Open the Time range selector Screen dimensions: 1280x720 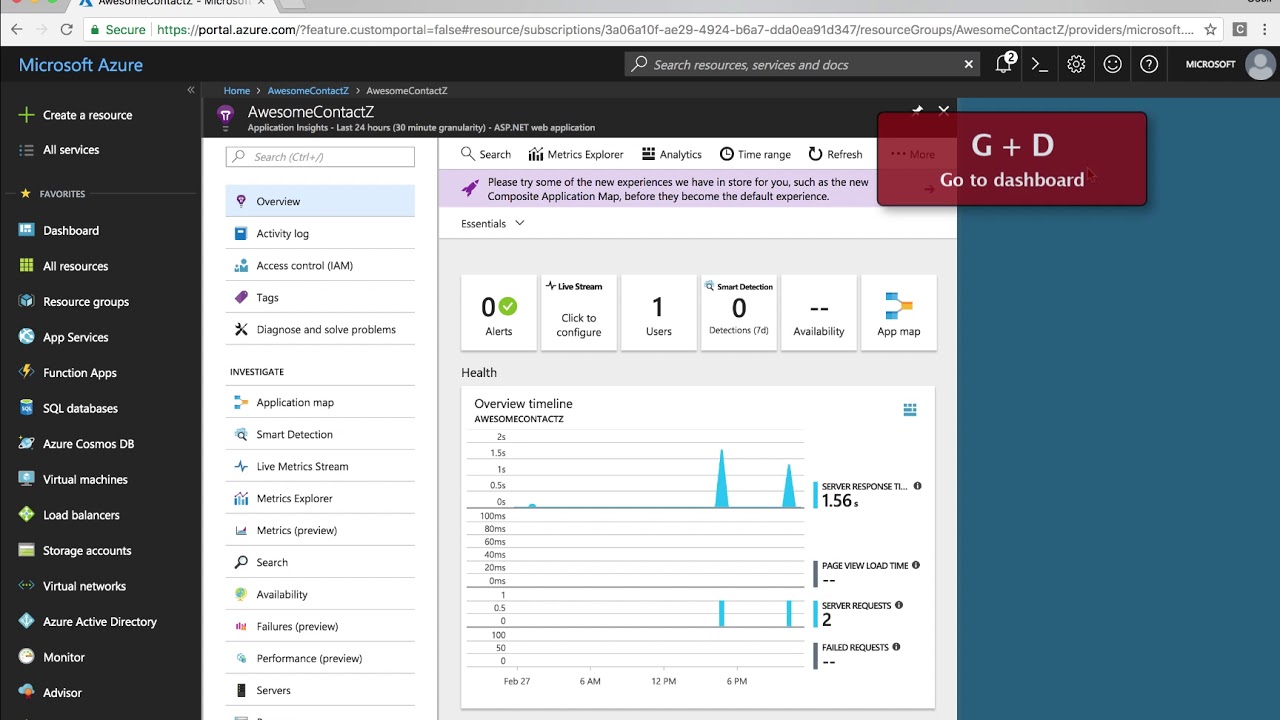755,154
